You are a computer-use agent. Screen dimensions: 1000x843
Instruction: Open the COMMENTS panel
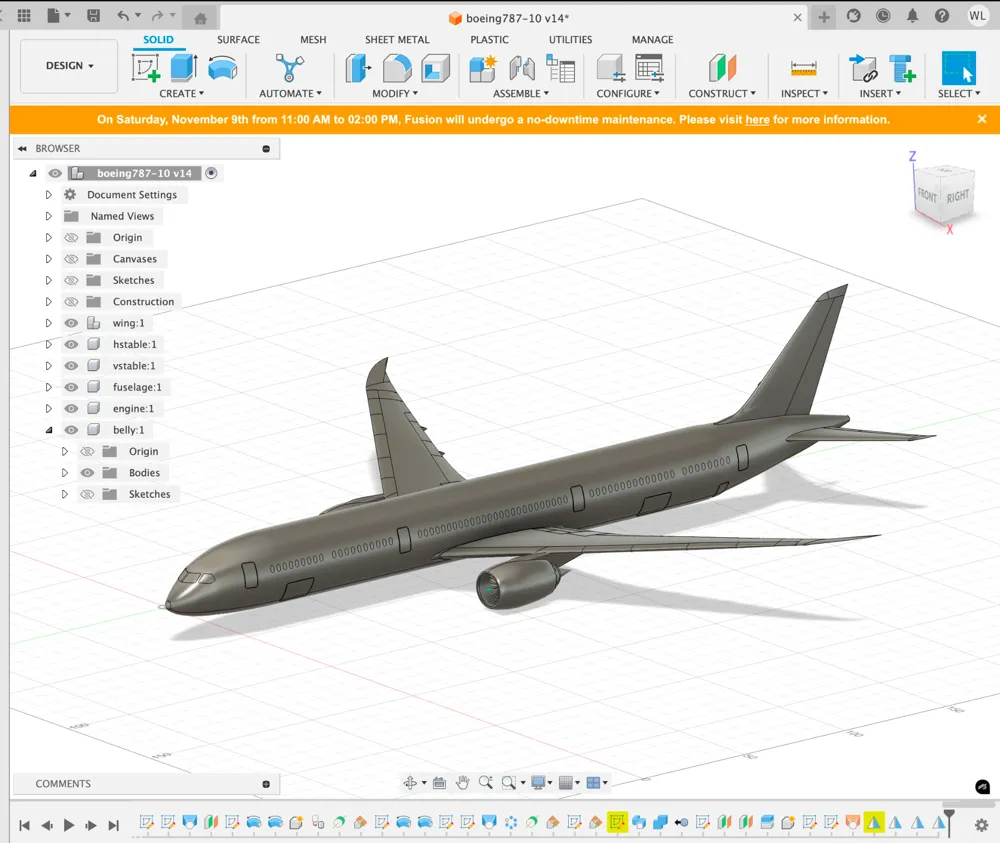(65, 783)
